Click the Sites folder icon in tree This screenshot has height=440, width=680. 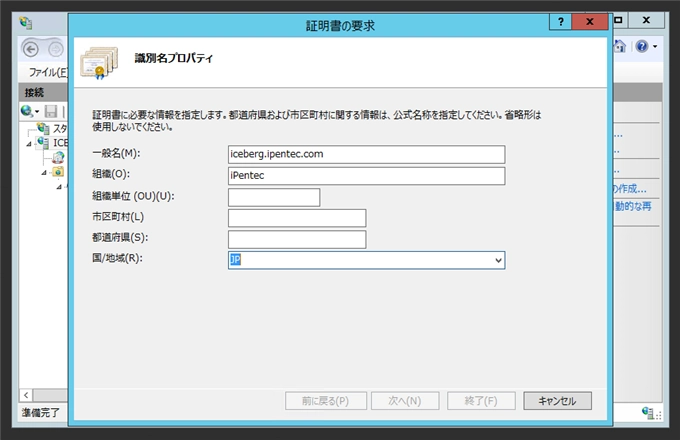point(59,172)
